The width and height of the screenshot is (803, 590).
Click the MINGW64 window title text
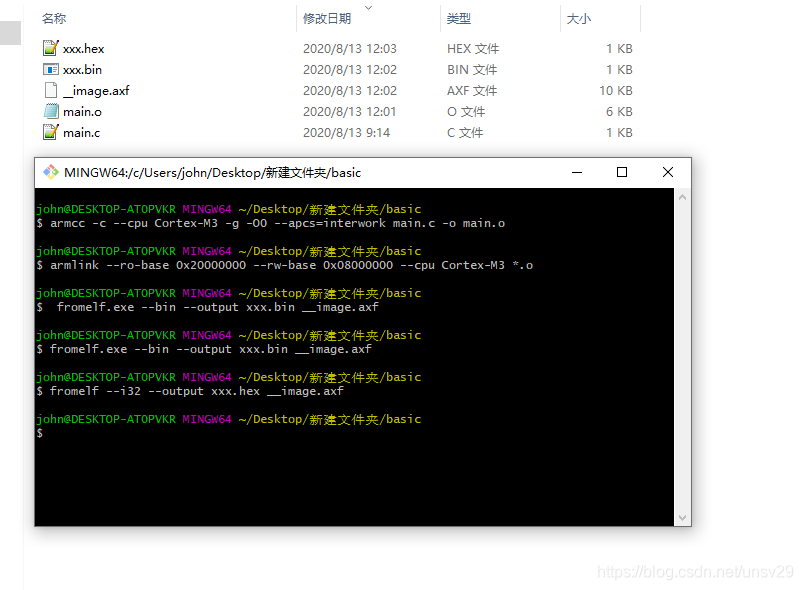click(x=213, y=173)
